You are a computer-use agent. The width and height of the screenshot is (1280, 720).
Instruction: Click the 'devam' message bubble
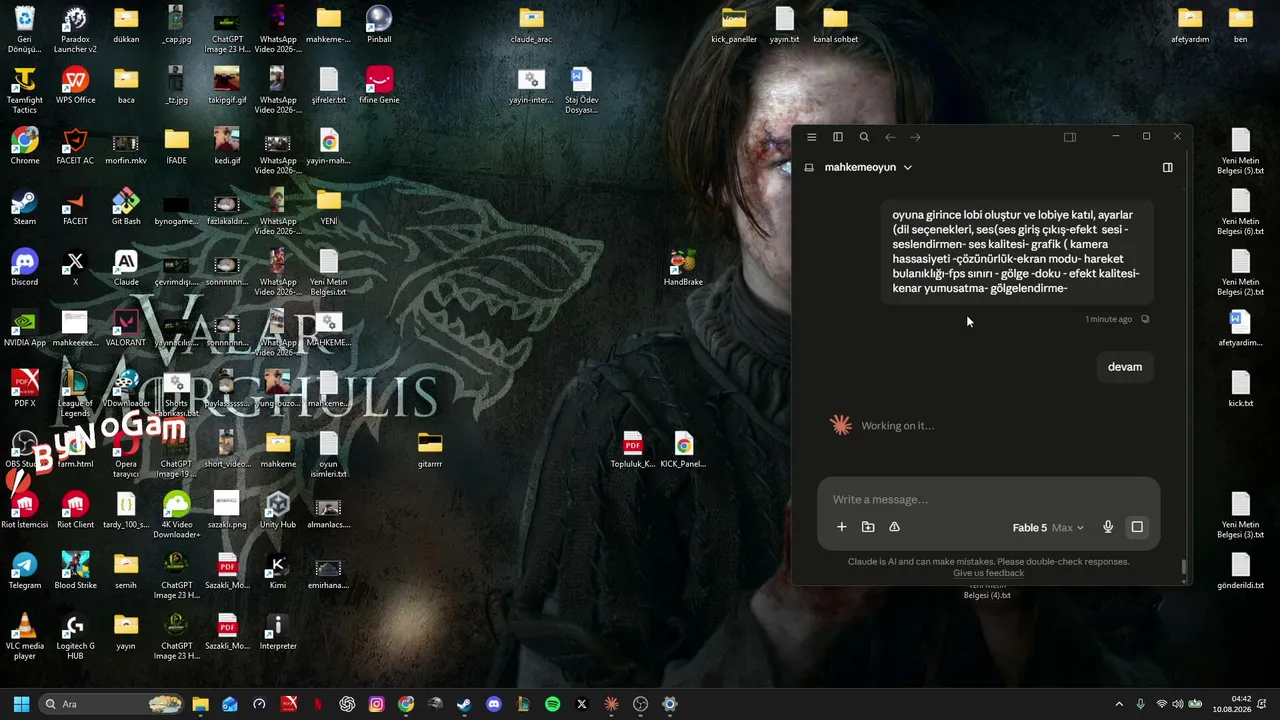(x=1125, y=367)
